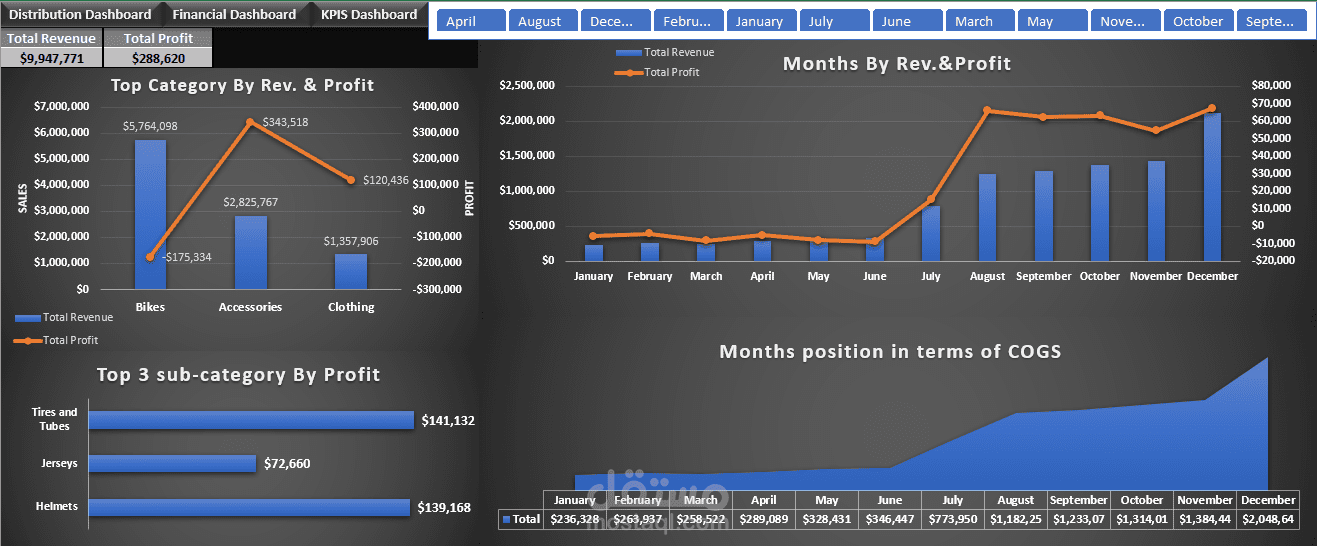Click the SALES axis title
Viewport: 1317px width, 546px height.
[21, 198]
